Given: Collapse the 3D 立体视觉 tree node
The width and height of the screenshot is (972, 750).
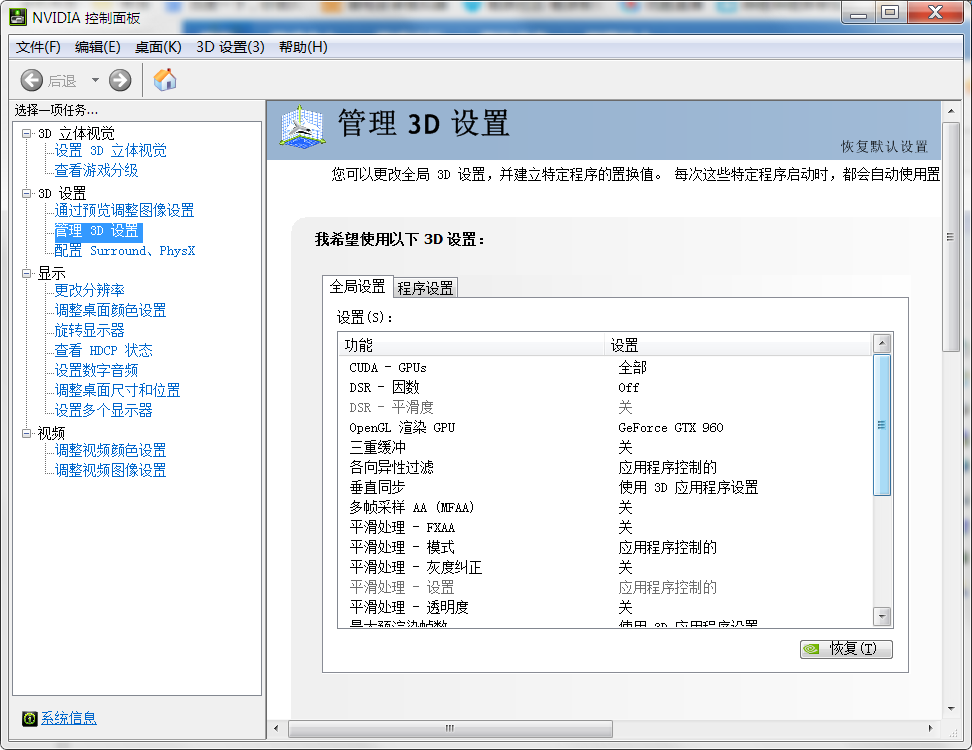Looking at the screenshot, I should (x=27, y=133).
